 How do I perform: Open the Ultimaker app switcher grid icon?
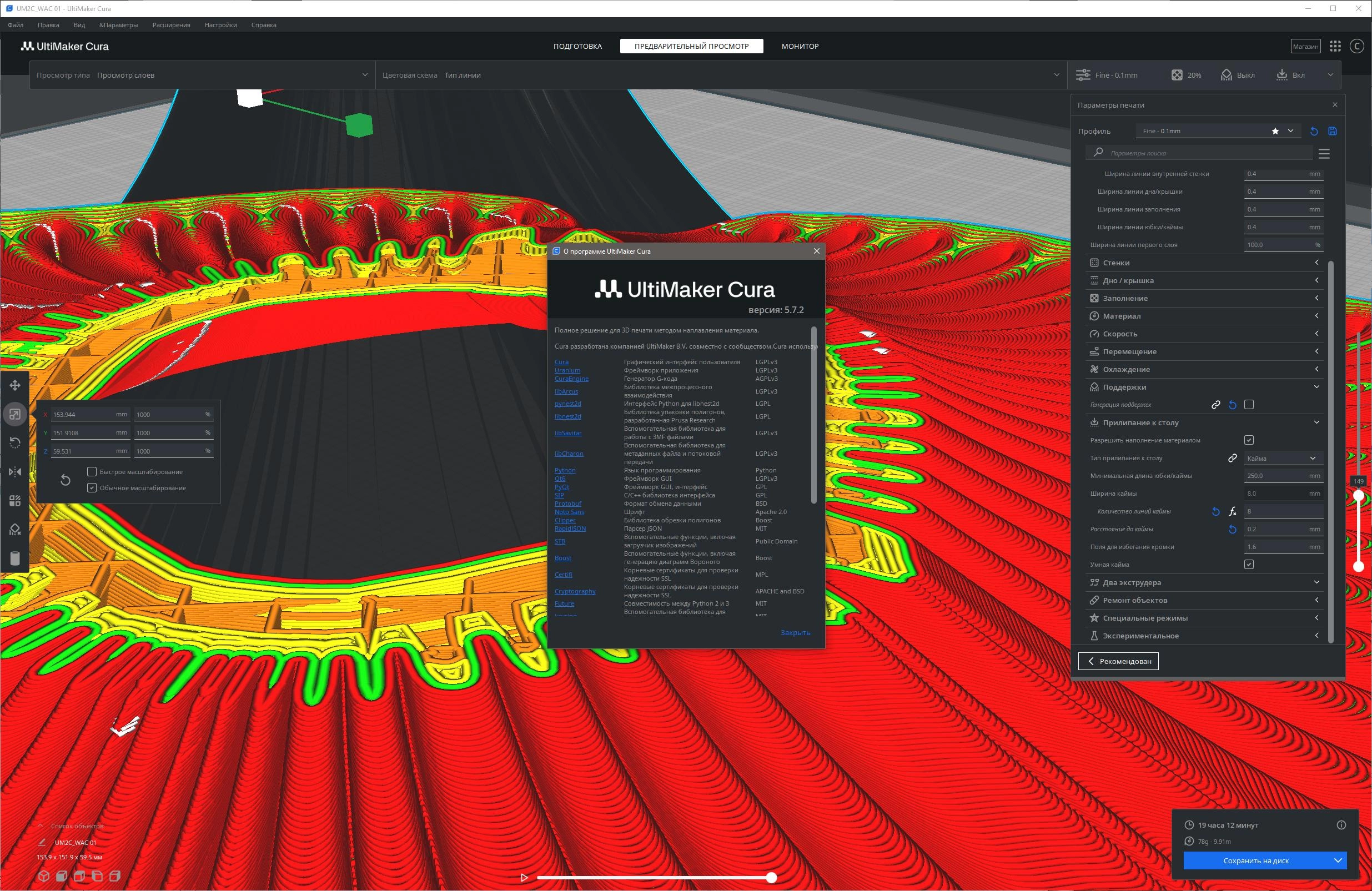(1335, 46)
